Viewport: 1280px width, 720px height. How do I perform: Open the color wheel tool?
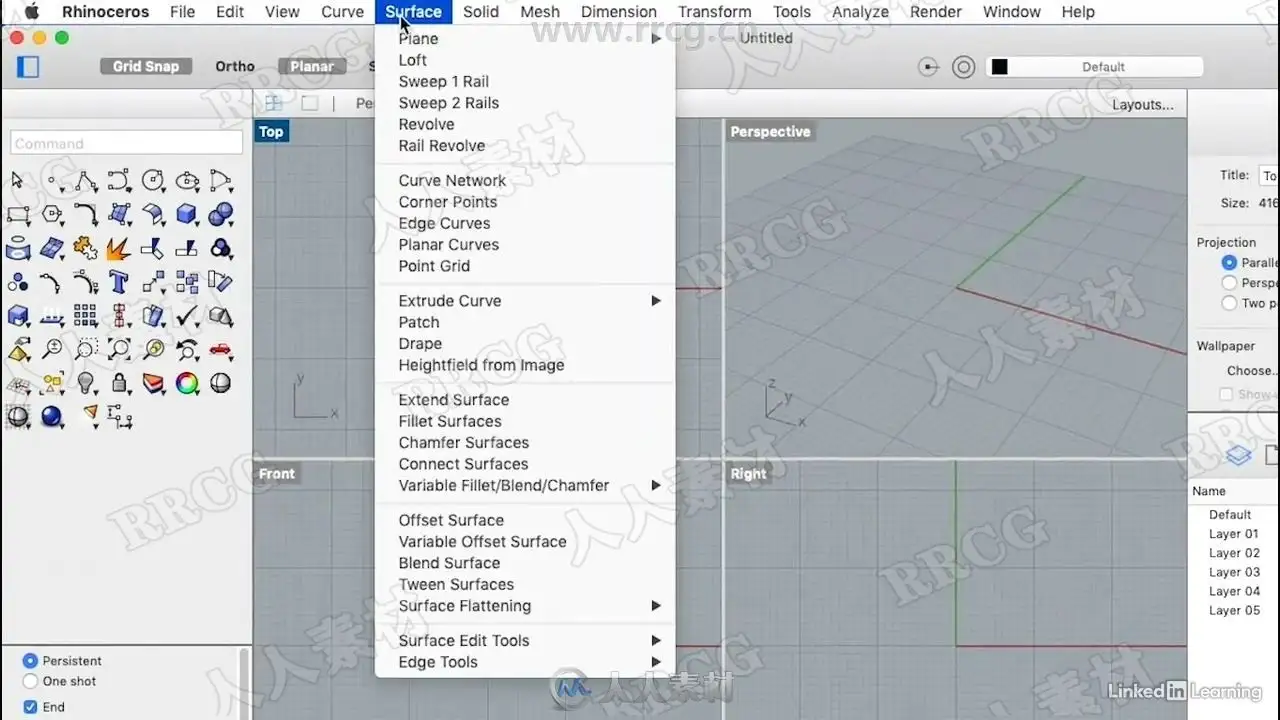click(187, 383)
